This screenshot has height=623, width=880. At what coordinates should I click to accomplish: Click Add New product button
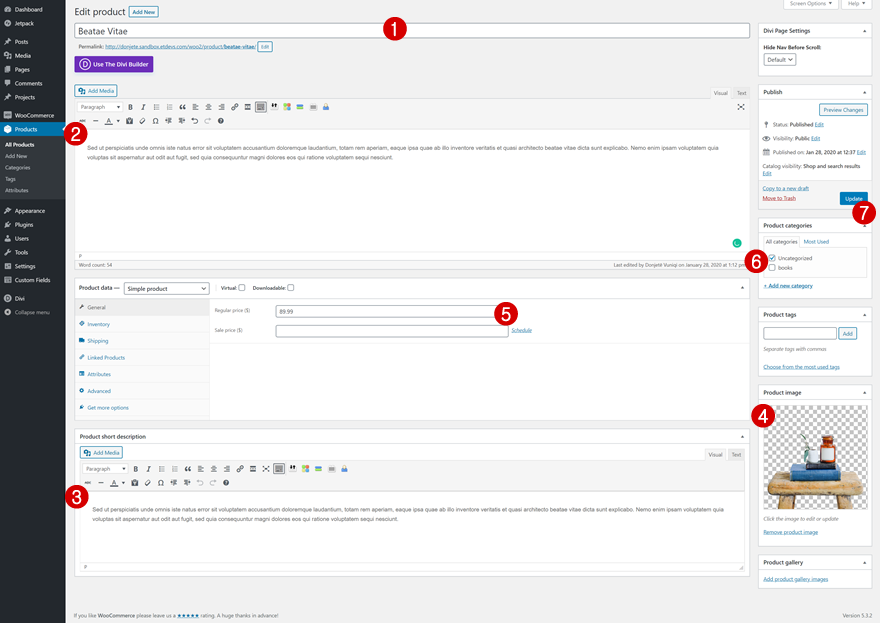pos(144,12)
